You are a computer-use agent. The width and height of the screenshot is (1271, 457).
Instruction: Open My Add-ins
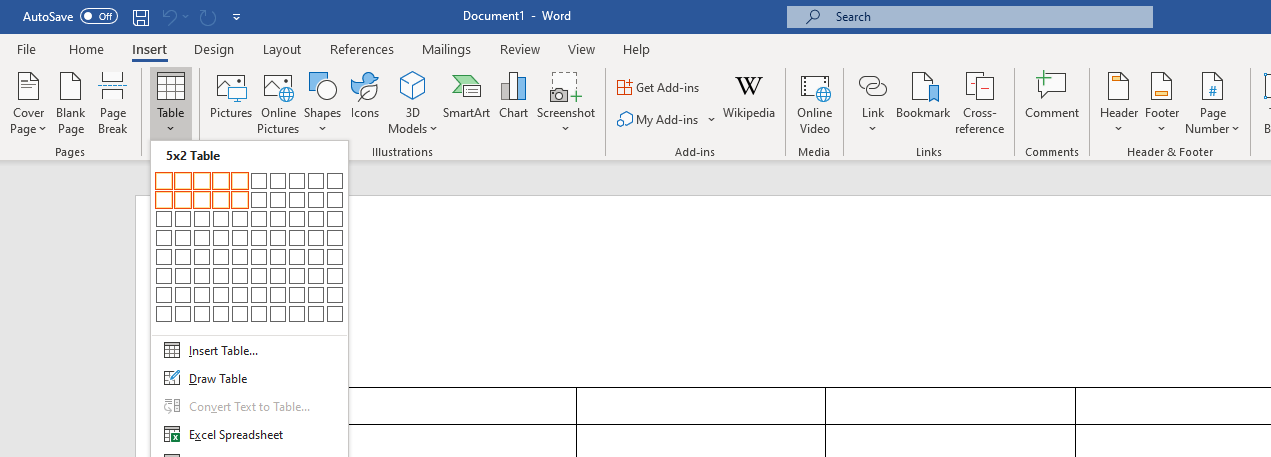(659, 120)
